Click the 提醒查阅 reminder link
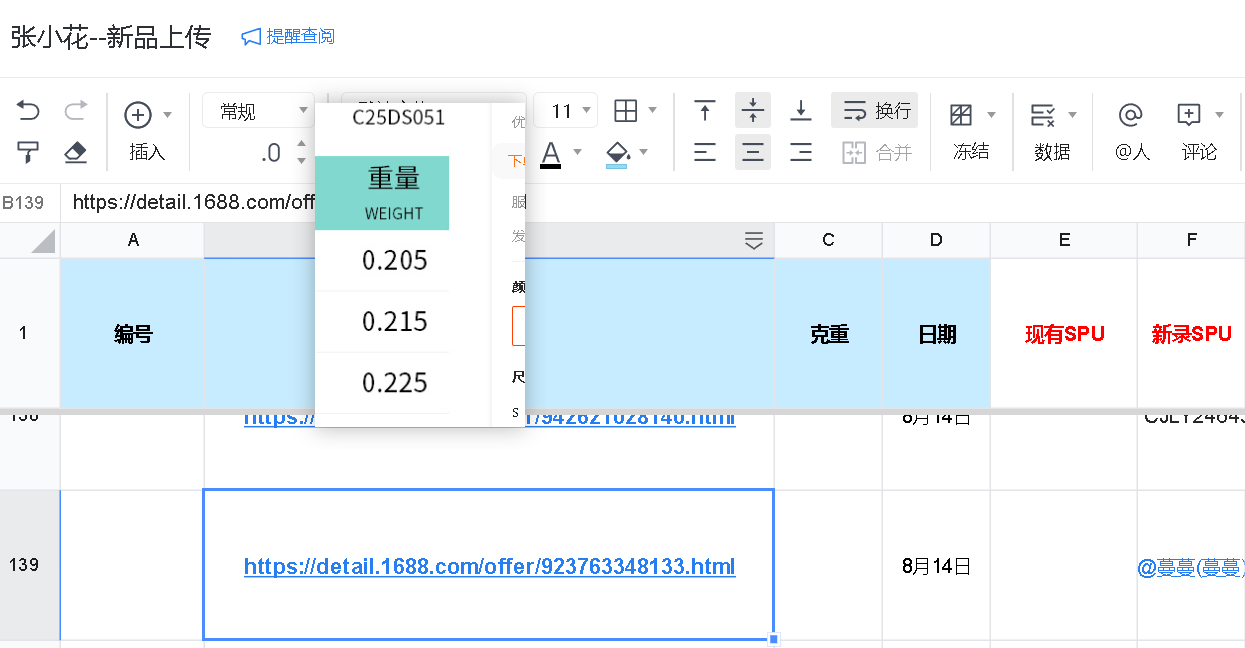This screenshot has width=1245, height=648. [288, 37]
